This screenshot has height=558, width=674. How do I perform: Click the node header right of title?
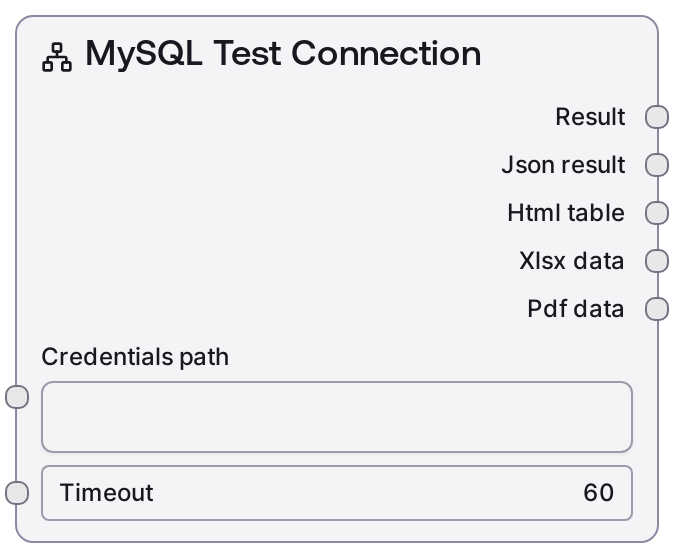[x=570, y=54]
